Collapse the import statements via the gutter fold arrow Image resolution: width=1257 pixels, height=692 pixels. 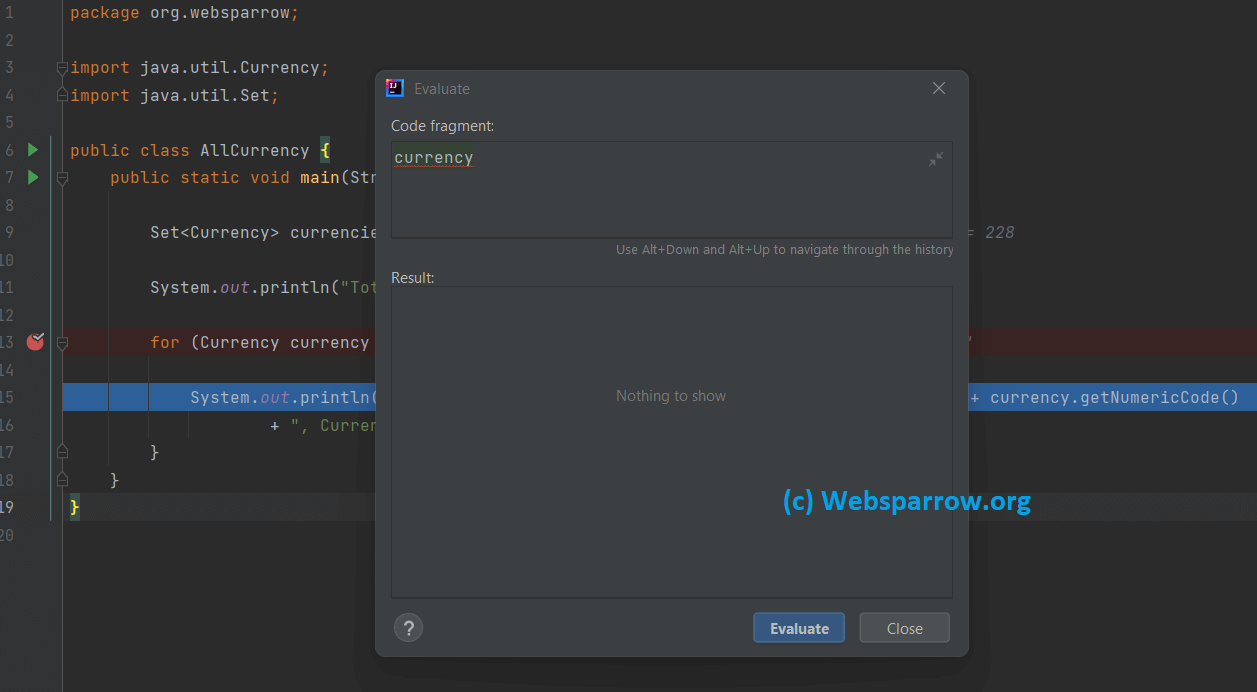coord(61,67)
